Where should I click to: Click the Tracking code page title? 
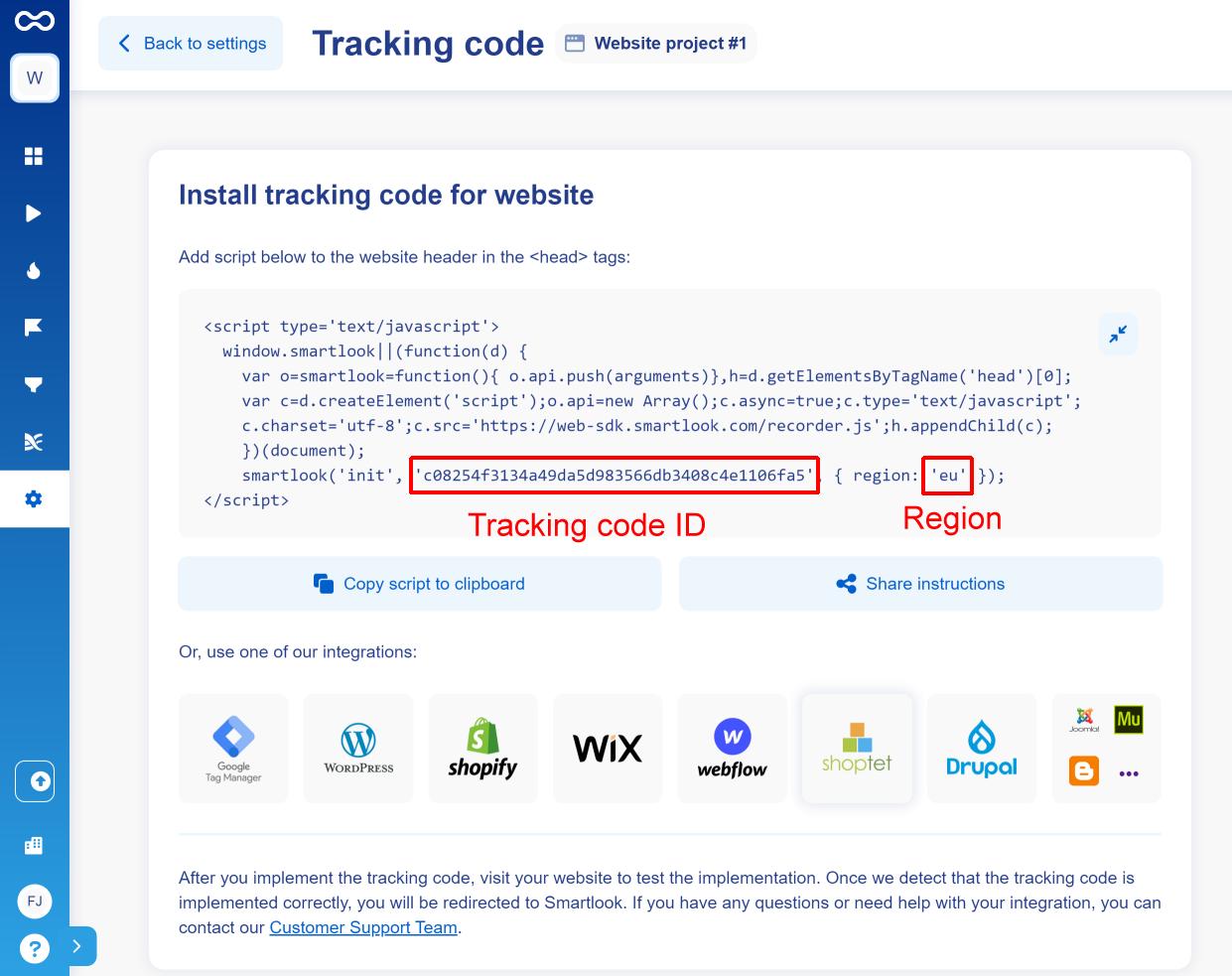click(x=428, y=44)
